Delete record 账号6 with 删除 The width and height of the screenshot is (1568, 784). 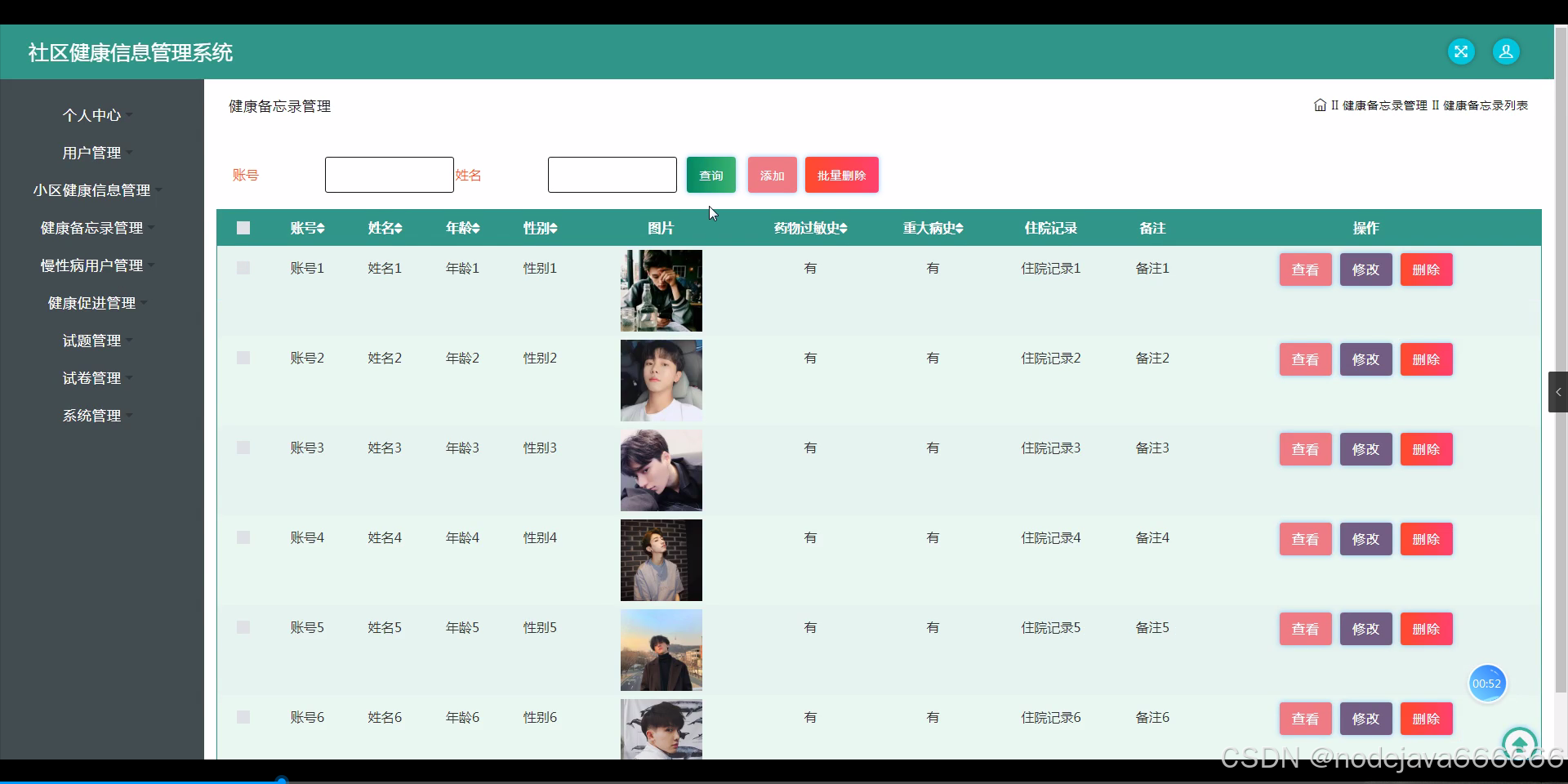[x=1427, y=719]
